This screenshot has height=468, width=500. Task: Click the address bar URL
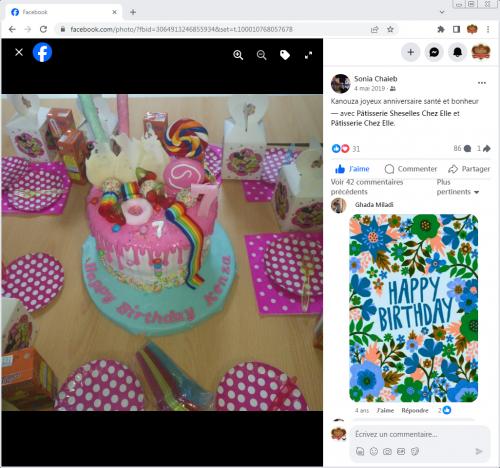181,29
